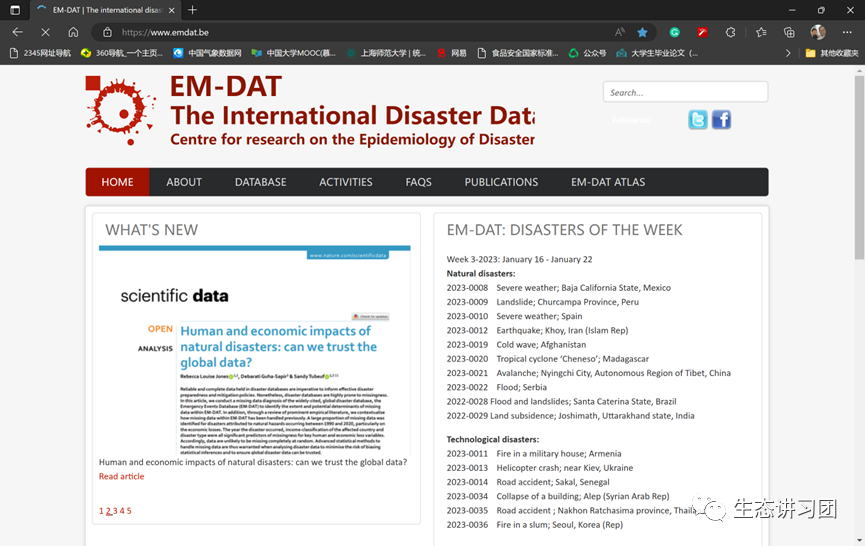Click the EM-DAT red splash logo
865x546 pixels.
(x=120, y=110)
